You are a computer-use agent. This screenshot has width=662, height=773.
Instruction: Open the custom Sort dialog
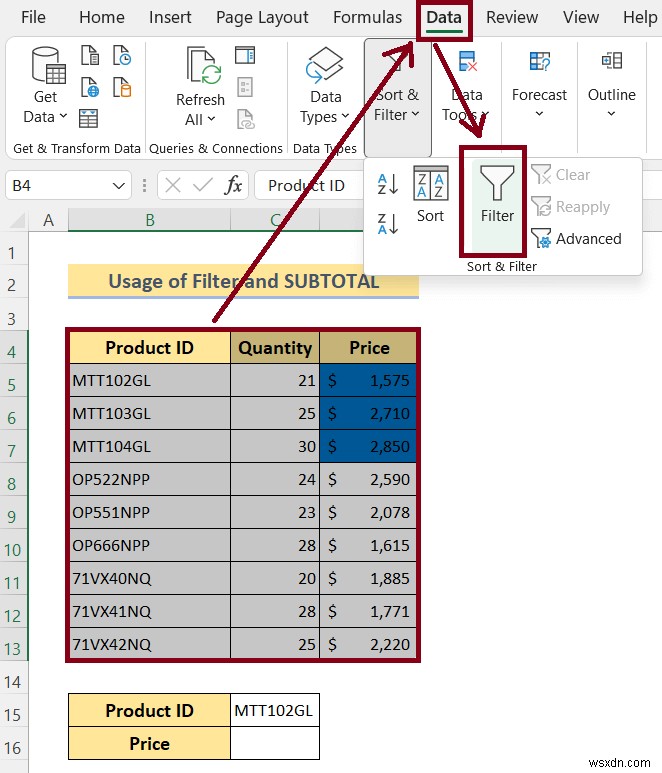[430, 194]
